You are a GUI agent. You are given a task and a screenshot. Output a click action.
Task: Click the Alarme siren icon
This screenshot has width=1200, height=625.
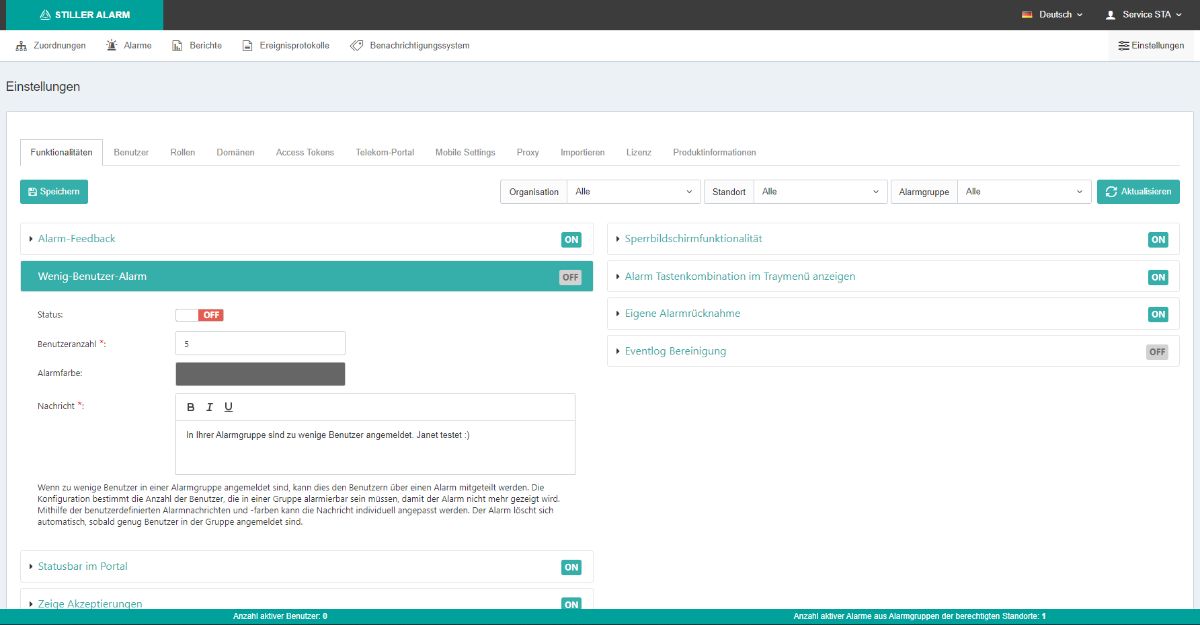pyautogui.click(x=111, y=46)
